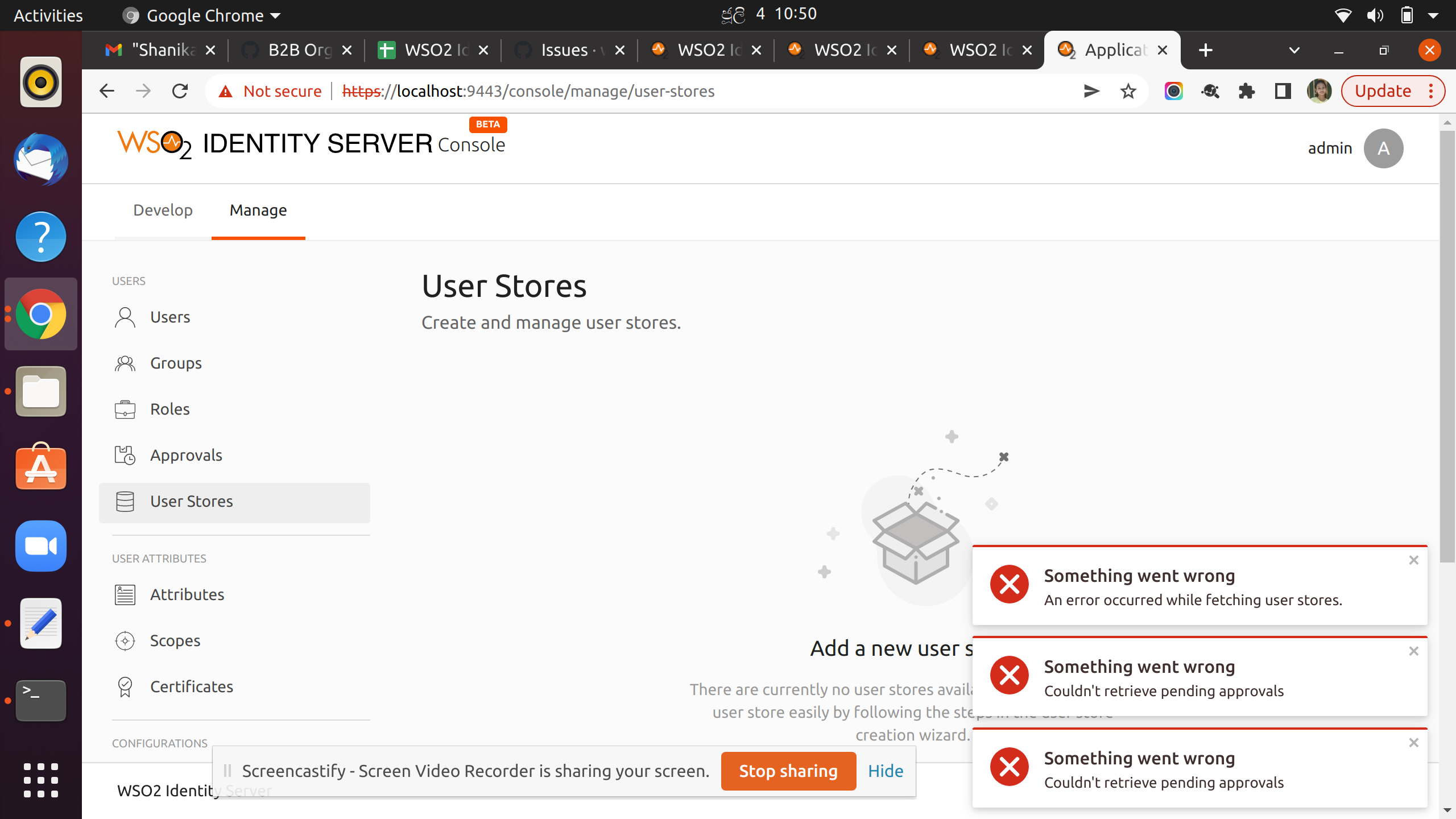Open the Users sidebar item icon
Image resolution: width=1456 pixels, height=819 pixels.
point(125,317)
